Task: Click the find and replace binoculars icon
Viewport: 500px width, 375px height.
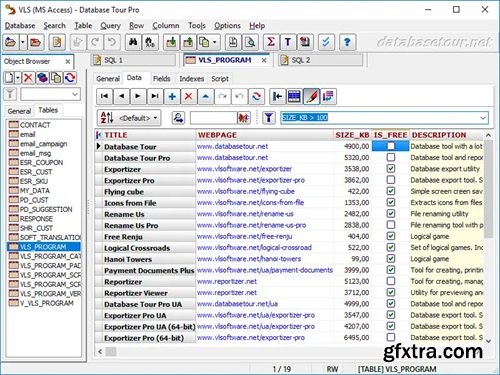Action: coord(150,42)
